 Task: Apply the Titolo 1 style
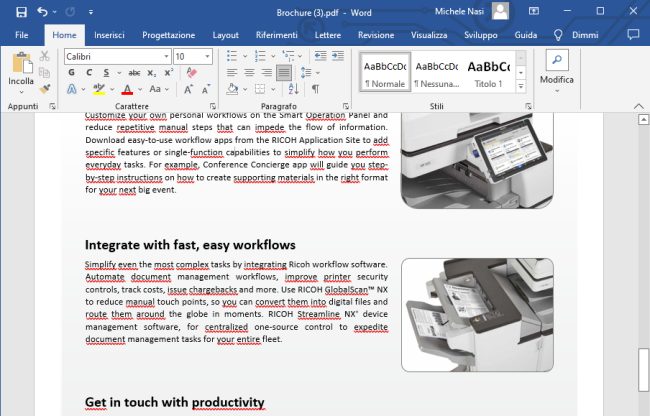point(489,73)
